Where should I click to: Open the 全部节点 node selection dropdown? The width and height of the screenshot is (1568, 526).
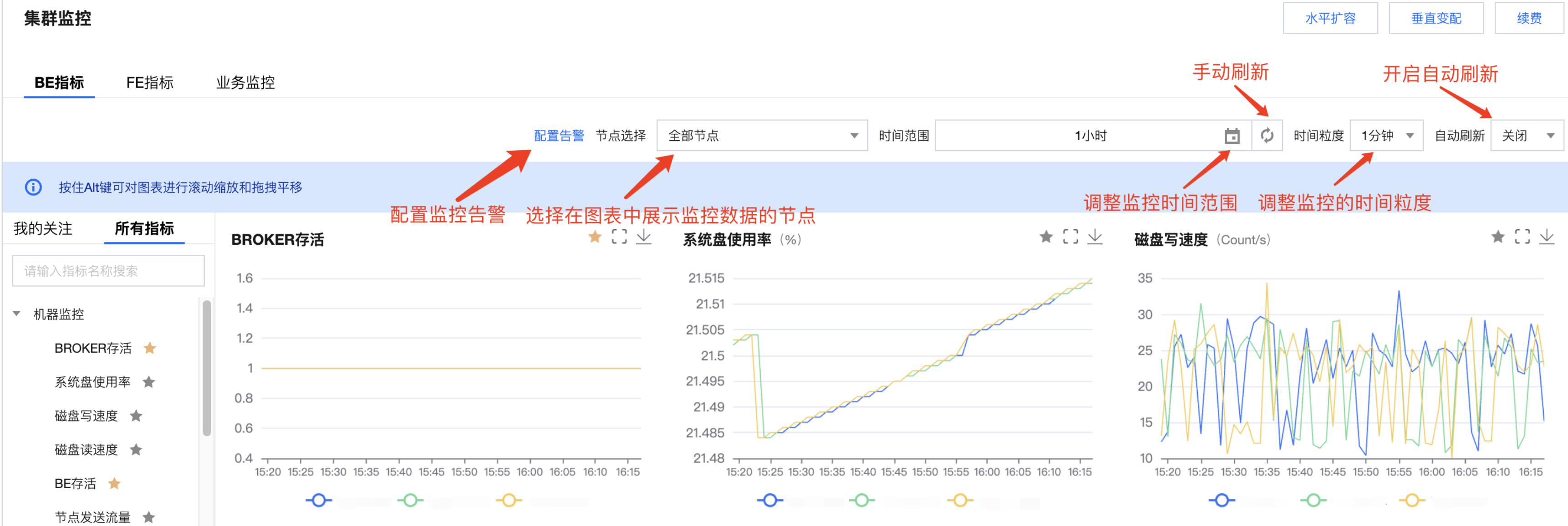tap(762, 136)
